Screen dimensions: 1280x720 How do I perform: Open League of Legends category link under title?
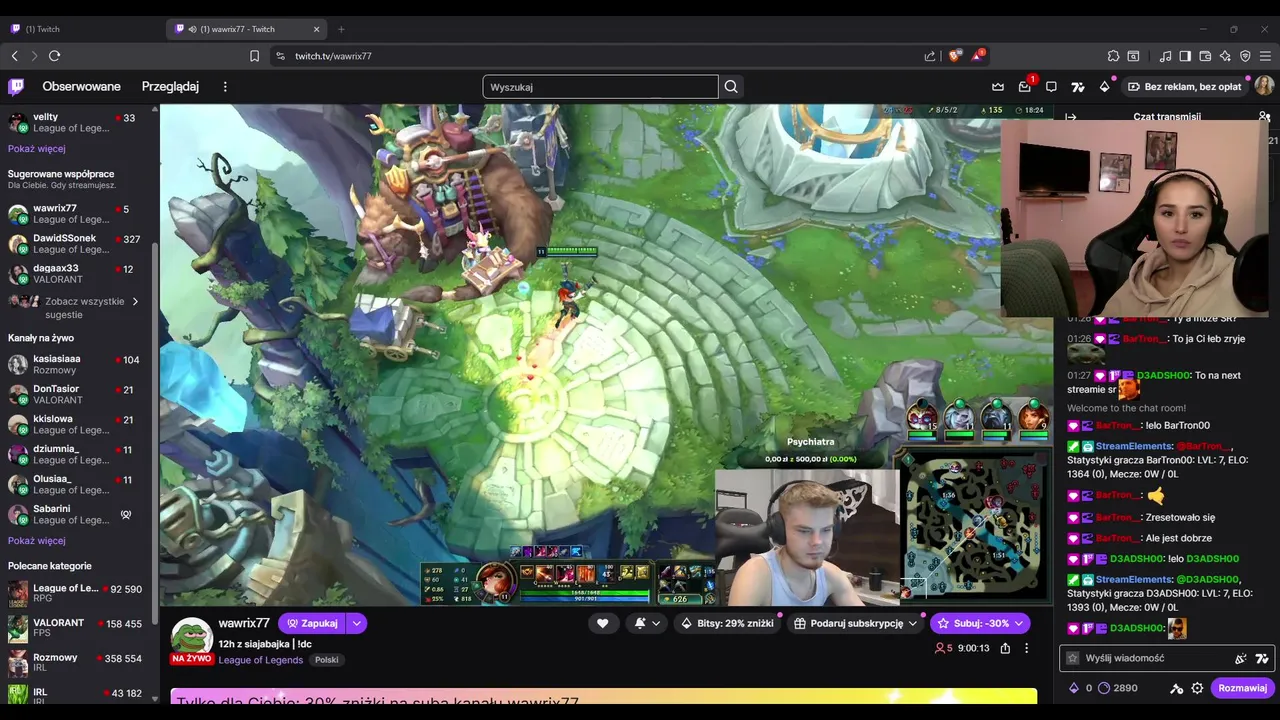pos(261,660)
